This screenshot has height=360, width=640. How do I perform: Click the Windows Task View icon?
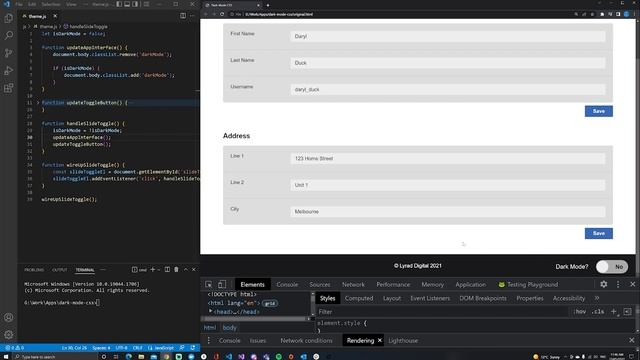point(116,356)
